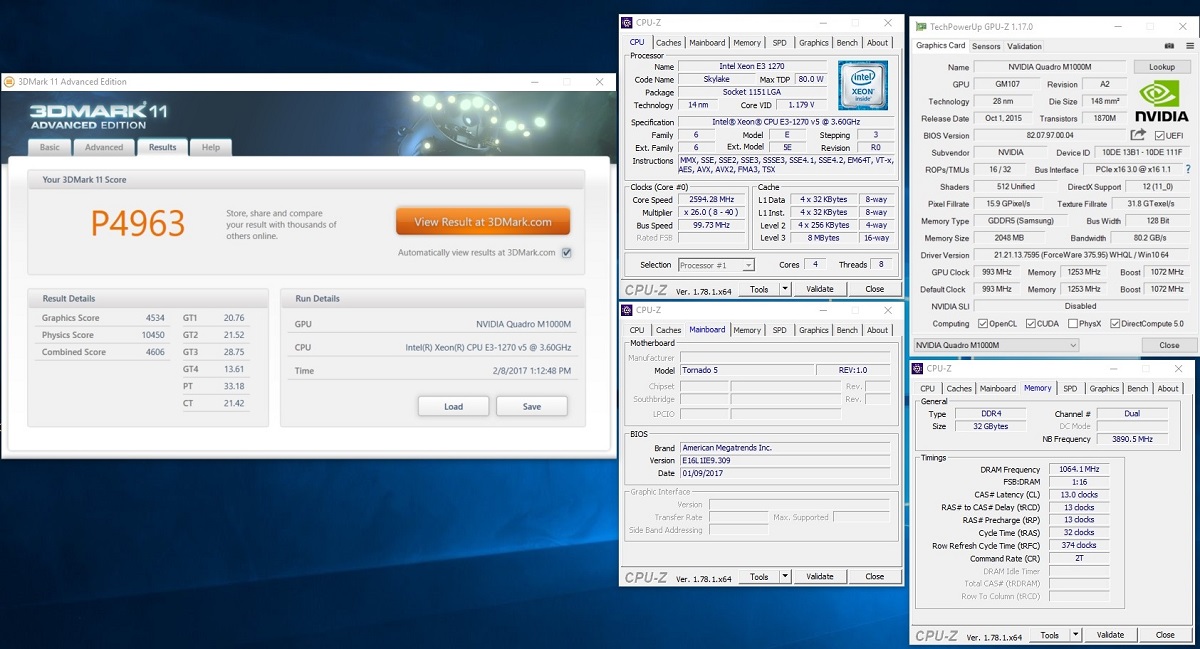Click the Intel Xeon inside logo
This screenshot has height=649, width=1200.
click(862, 85)
